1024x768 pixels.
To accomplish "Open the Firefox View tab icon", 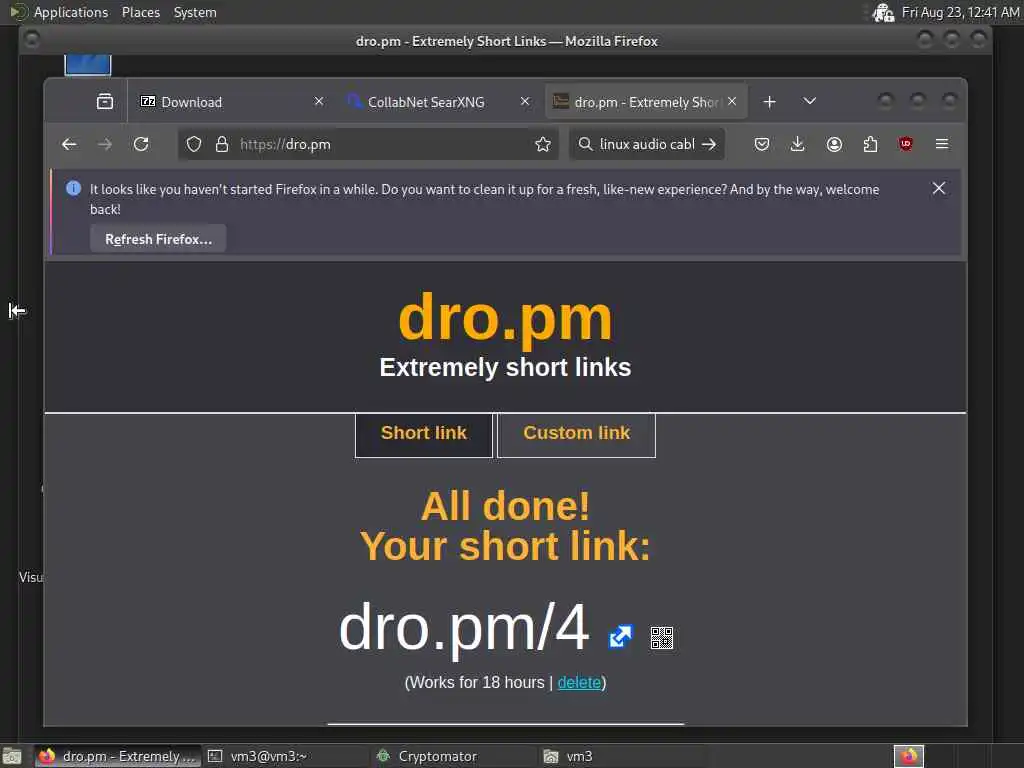I will [104, 101].
